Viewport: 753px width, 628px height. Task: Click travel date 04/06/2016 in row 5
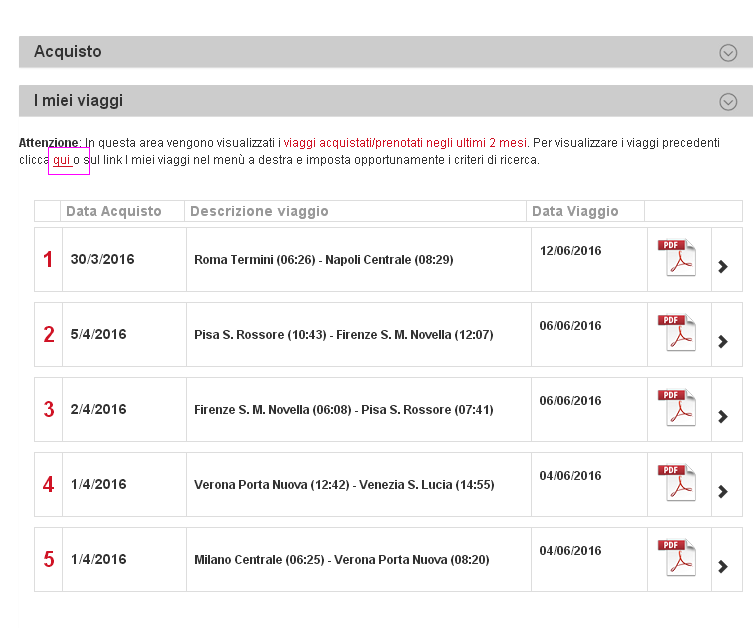click(571, 550)
